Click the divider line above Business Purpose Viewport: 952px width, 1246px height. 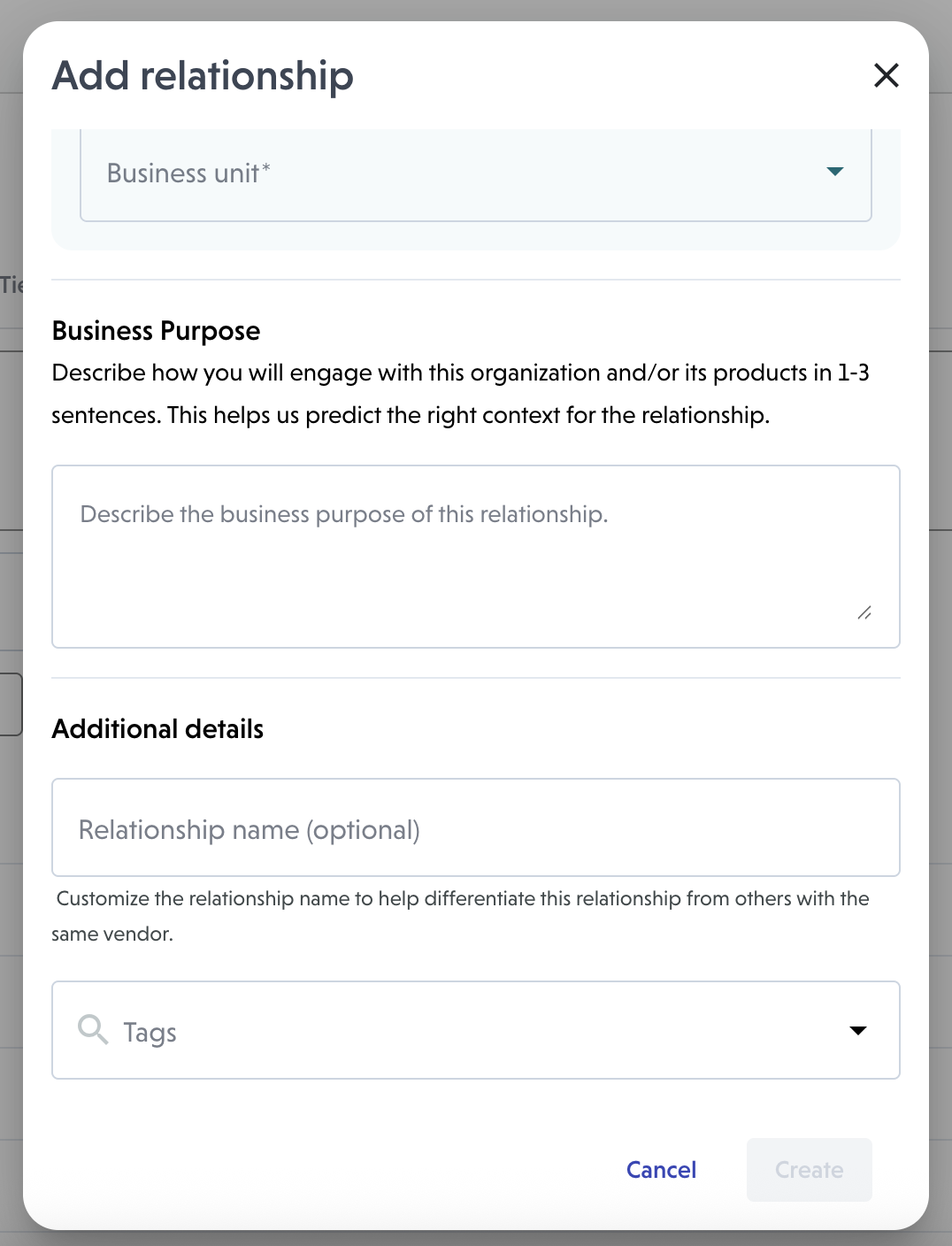(x=475, y=280)
